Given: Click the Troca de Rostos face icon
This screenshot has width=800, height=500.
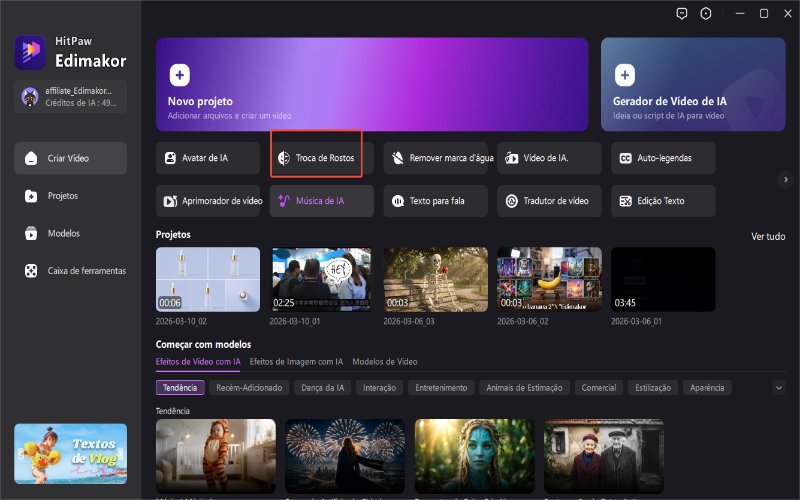Looking at the screenshot, I should [284, 158].
